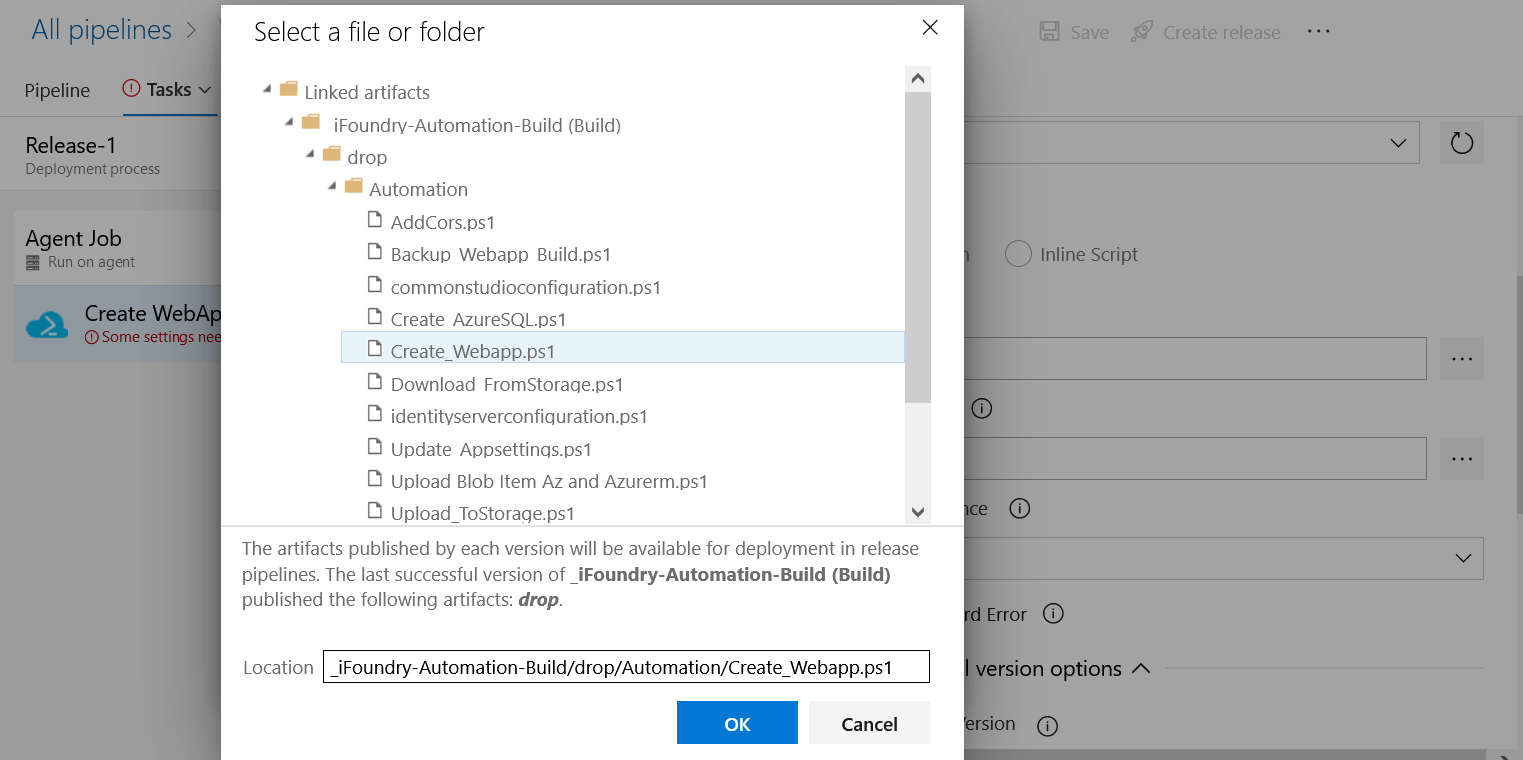Click the Automation folder icon
The height and width of the screenshot is (760, 1523).
(x=353, y=187)
